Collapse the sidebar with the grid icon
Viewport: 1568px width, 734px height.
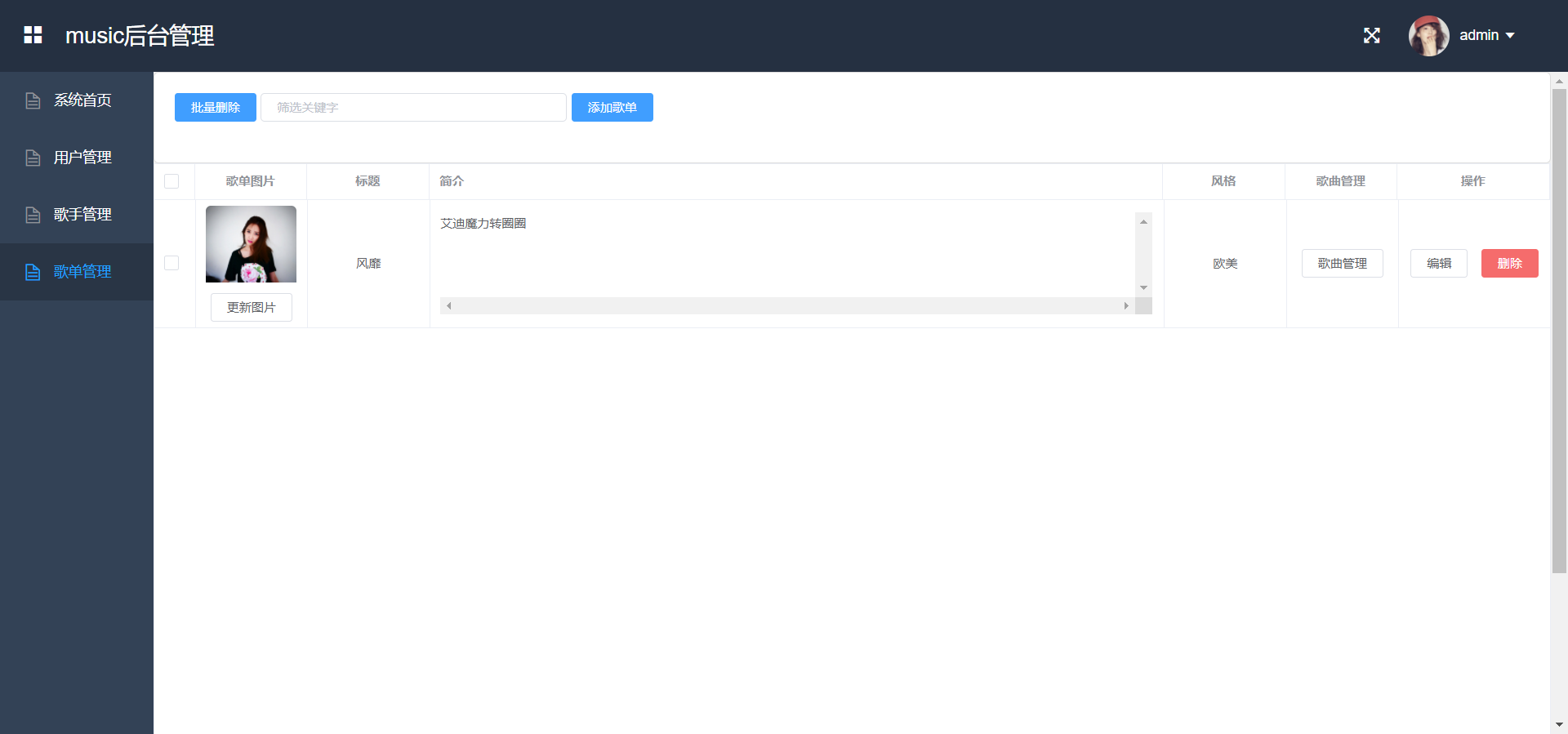pos(33,35)
